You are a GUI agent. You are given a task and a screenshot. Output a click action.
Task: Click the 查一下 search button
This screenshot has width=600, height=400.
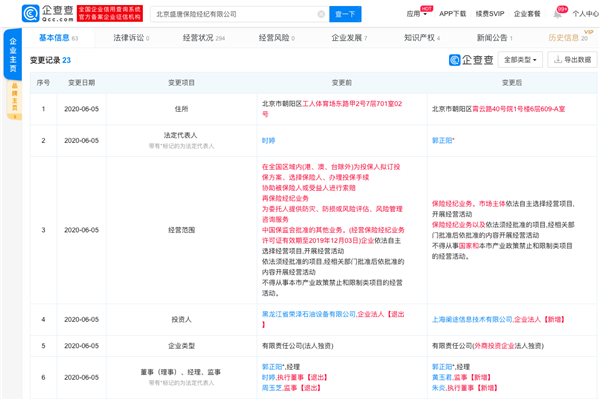pos(345,14)
